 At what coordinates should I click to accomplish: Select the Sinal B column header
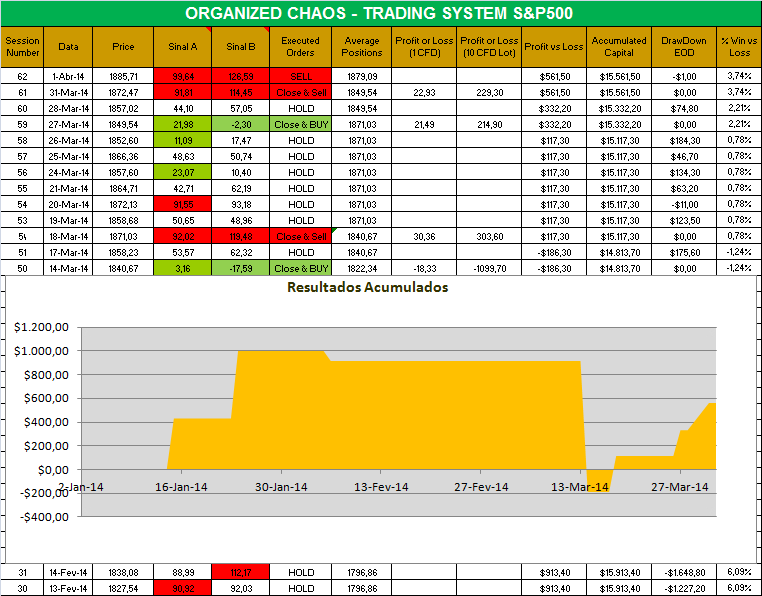(241, 47)
